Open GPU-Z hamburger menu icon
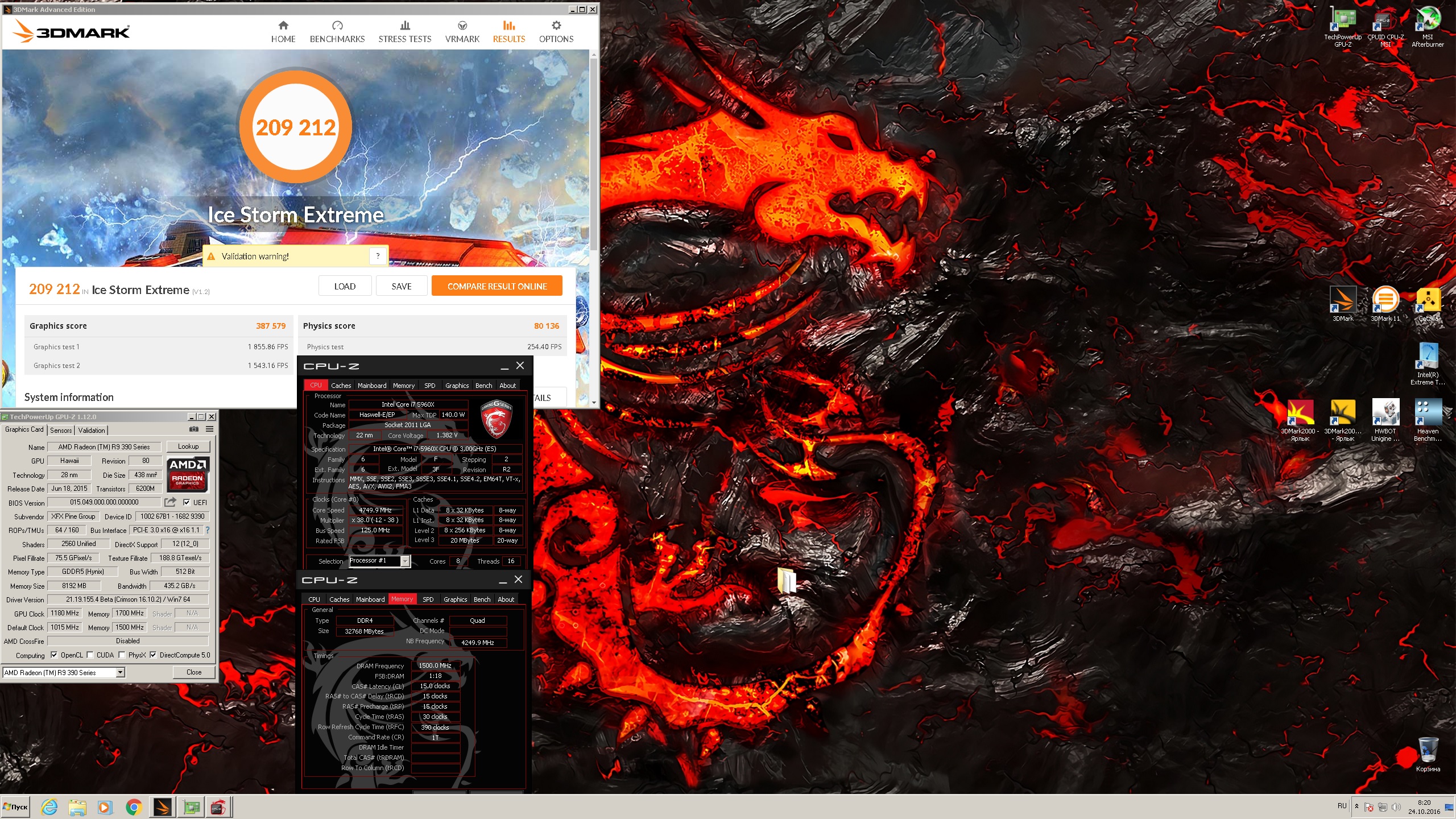 click(209, 429)
